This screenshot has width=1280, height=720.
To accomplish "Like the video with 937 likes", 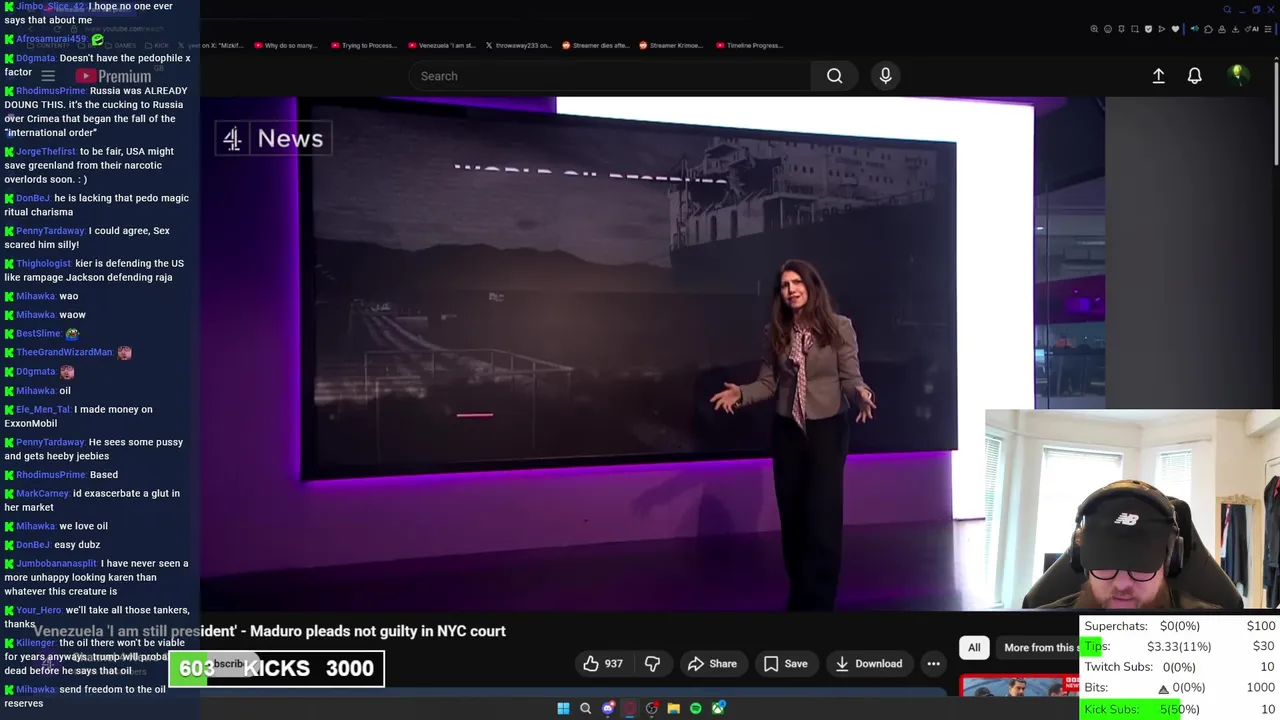I will click(603, 664).
